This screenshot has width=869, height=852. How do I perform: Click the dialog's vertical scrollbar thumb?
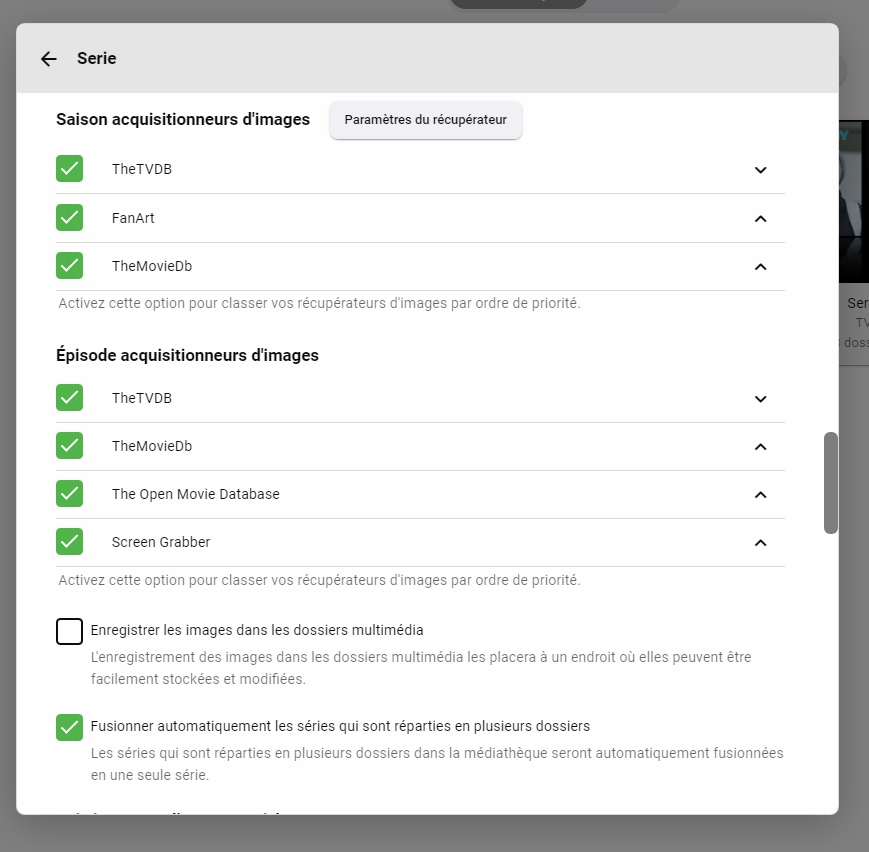(830, 483)
